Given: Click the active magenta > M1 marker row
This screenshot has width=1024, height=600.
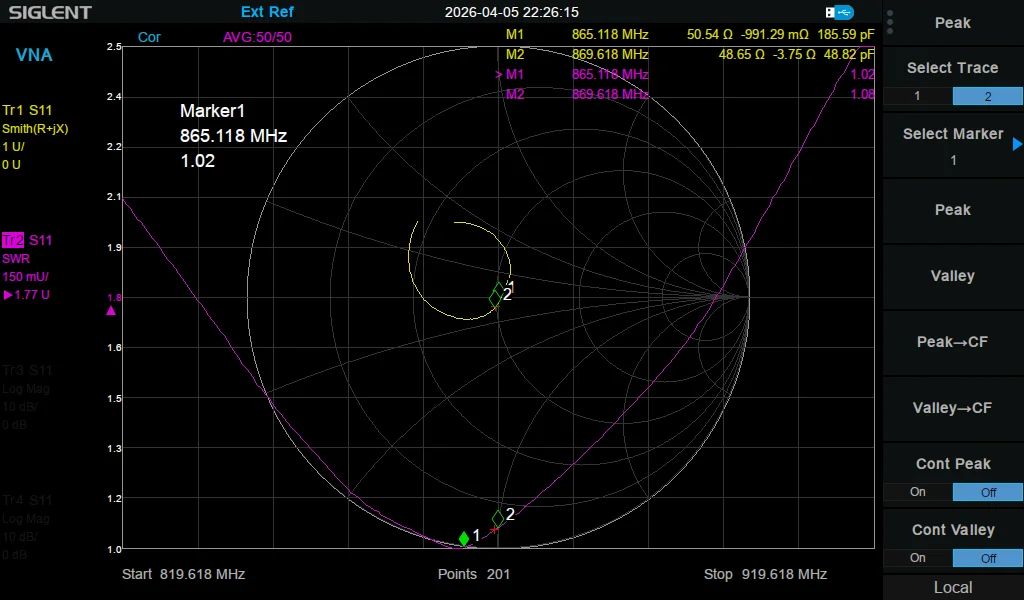Looking at the screenshot, I should pos(685,74).
